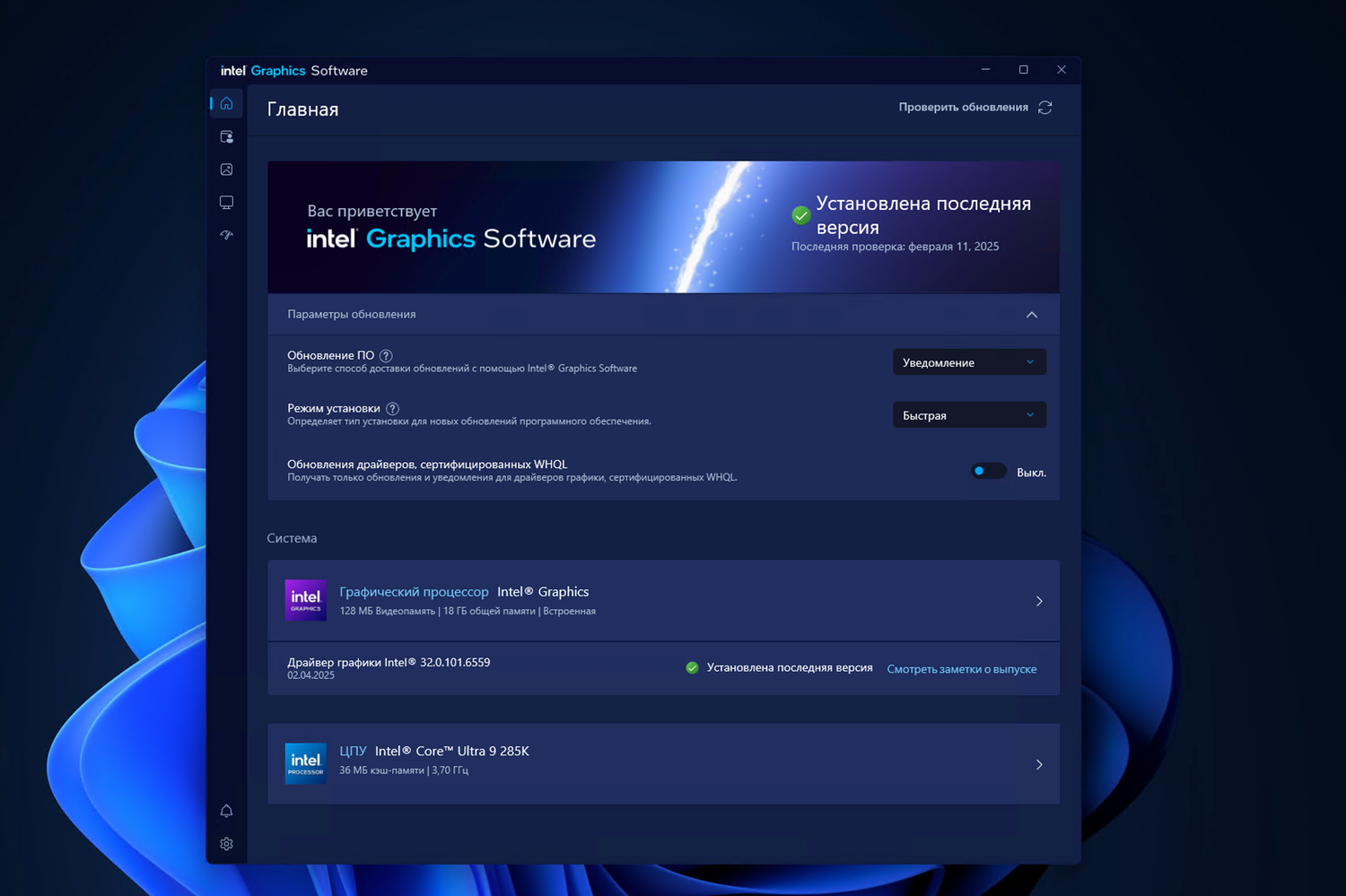Viewport: 1346px width, 896px height.
Task: Click the refresh arrows icon beside Проверить обновления
Action: click(x=1045, y=108)
